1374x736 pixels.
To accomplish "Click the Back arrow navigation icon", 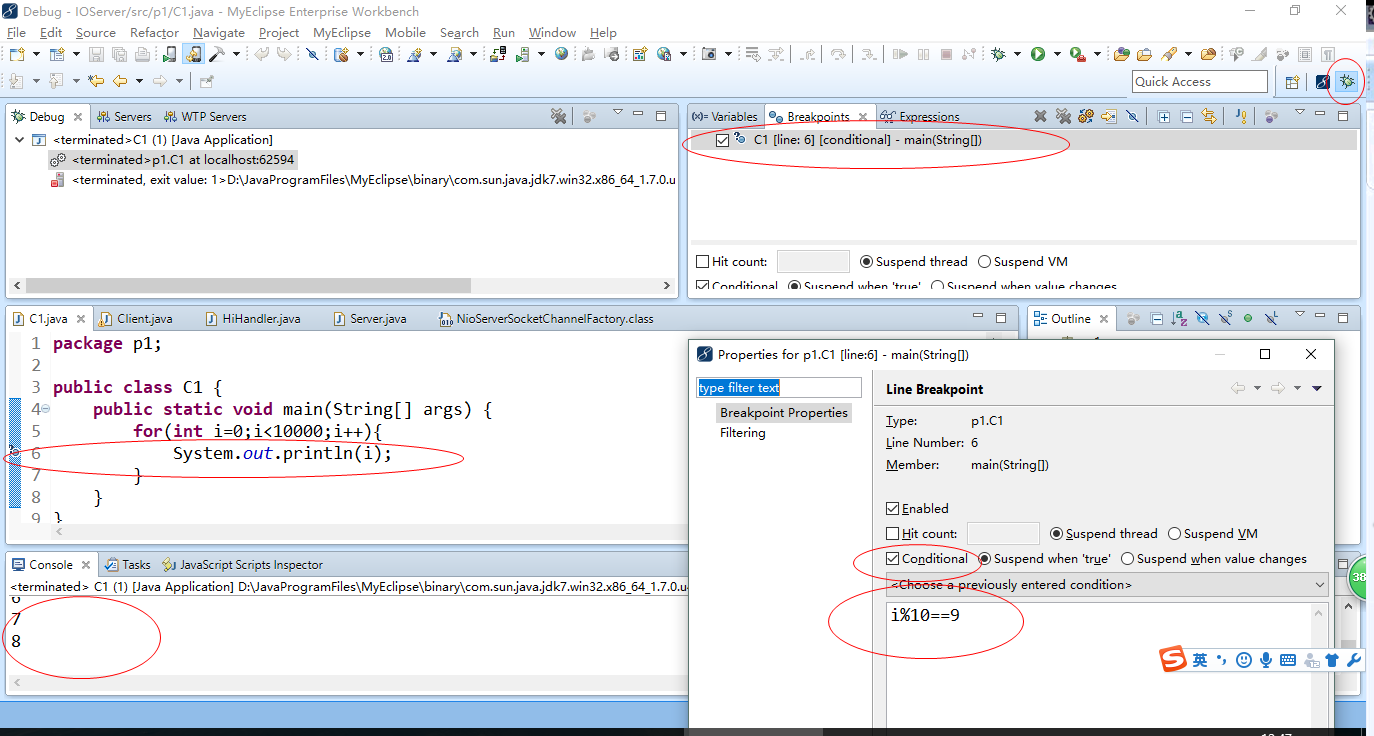I will [120, 81].
